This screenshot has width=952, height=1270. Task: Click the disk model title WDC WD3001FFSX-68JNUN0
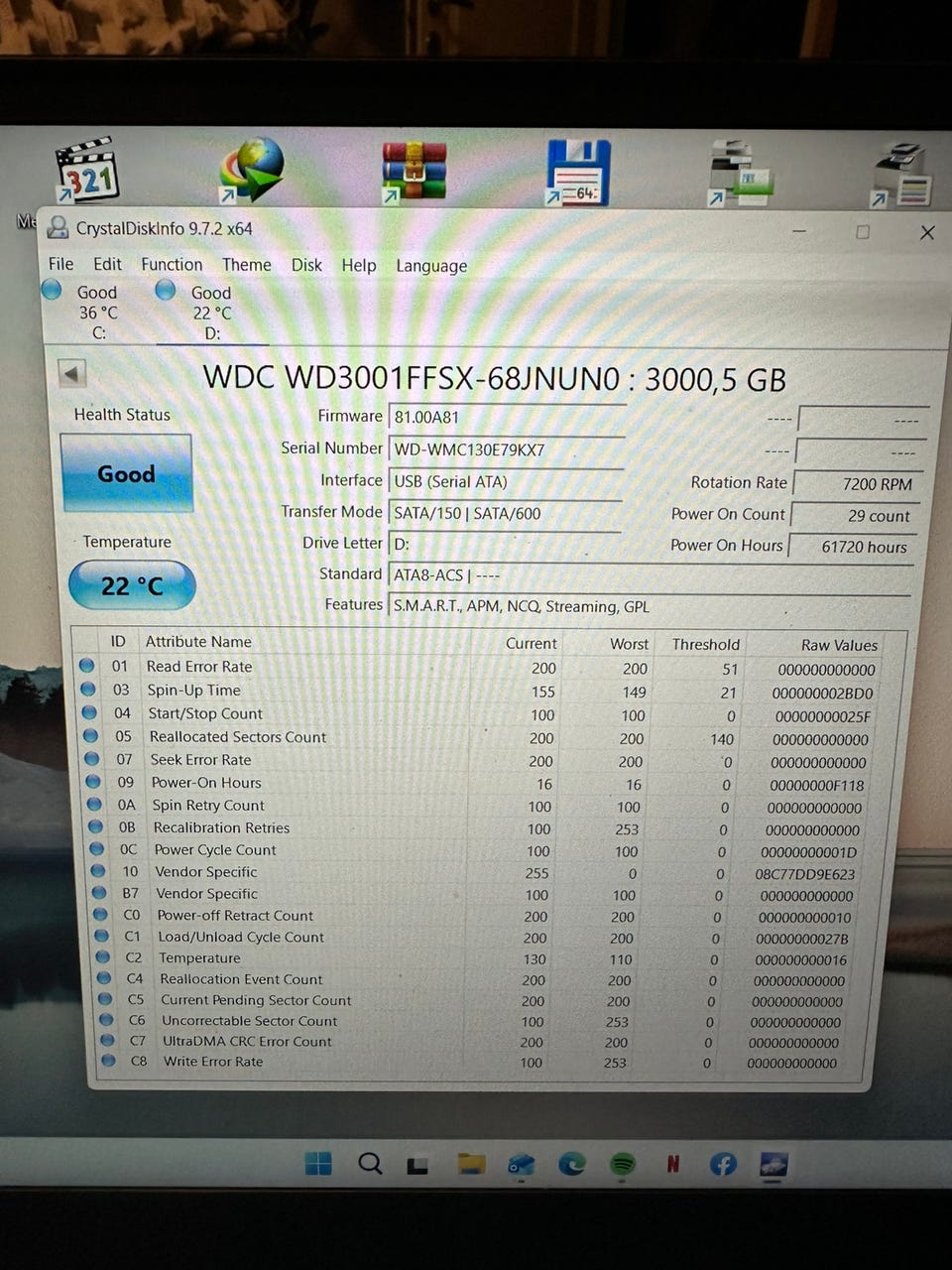pyautogui.click(x=412, y=378)
